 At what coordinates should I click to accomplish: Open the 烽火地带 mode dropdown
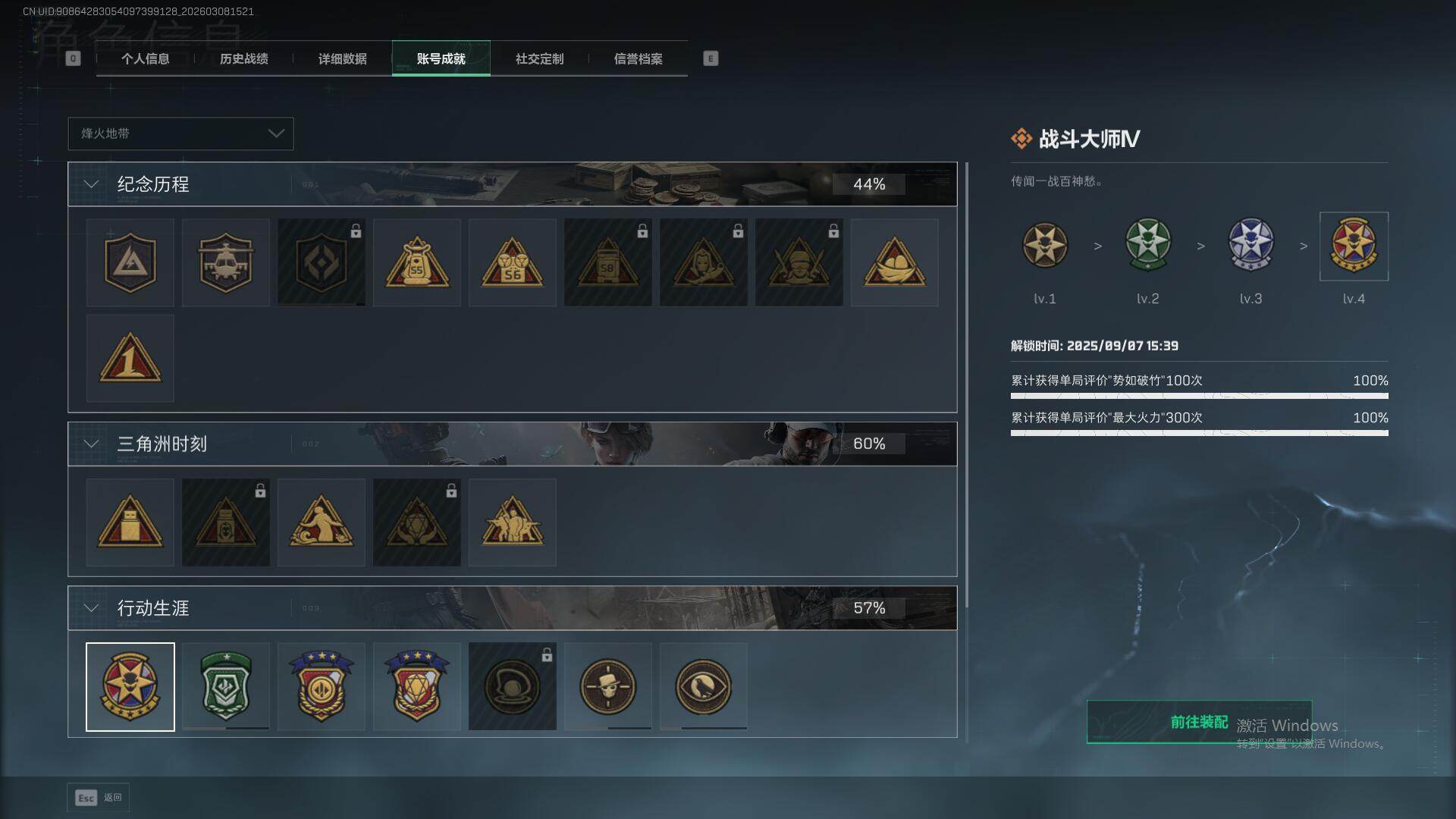pyautogui.click(x=180, y=133)
